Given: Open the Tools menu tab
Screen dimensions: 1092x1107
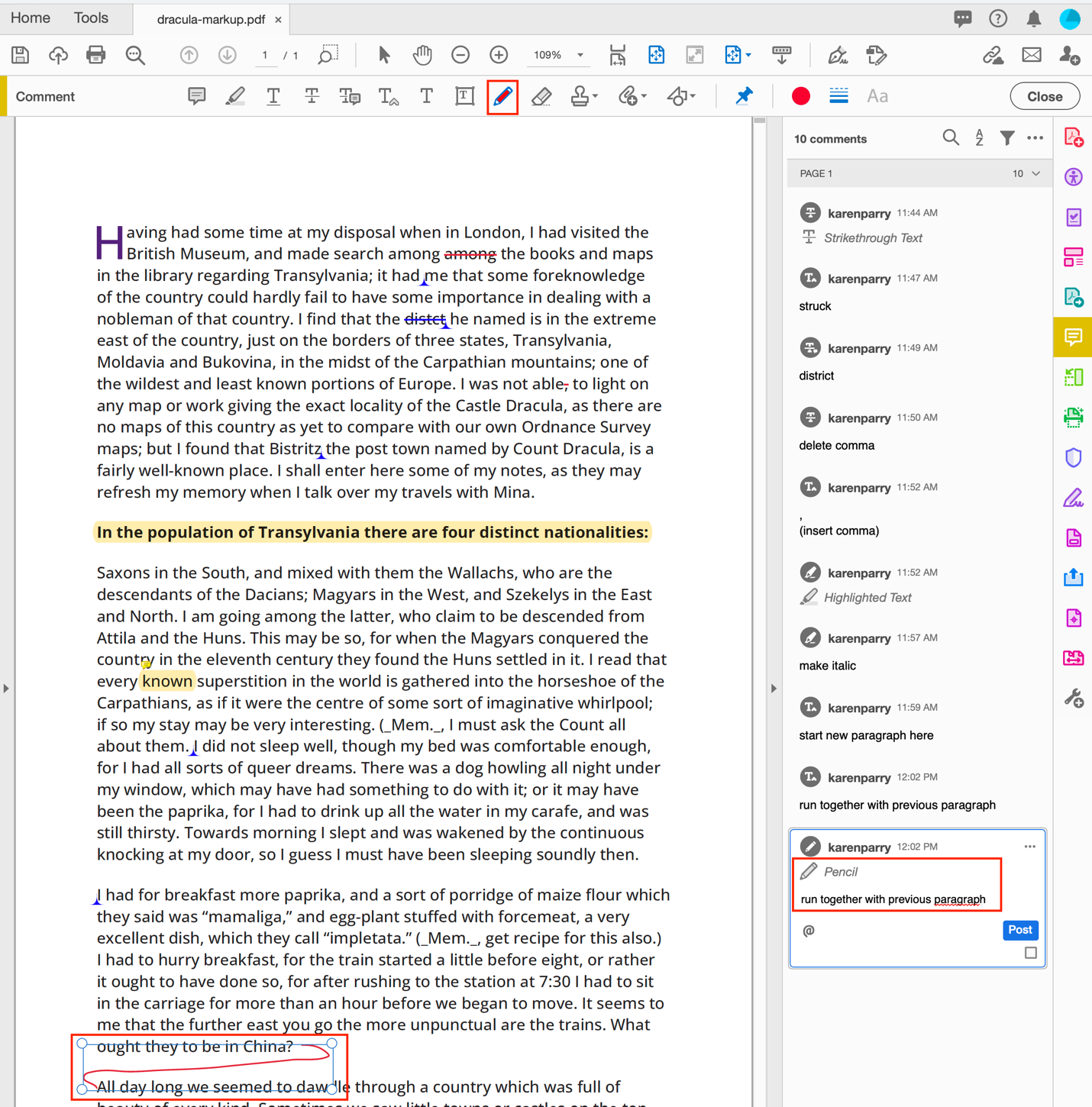Looking at the screenshot, I should click(x=91, y=18).
